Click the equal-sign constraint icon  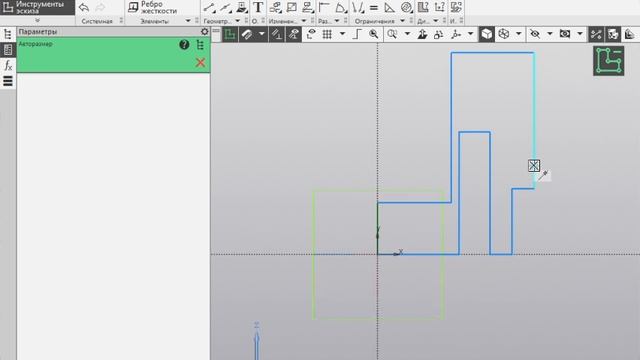373,7
